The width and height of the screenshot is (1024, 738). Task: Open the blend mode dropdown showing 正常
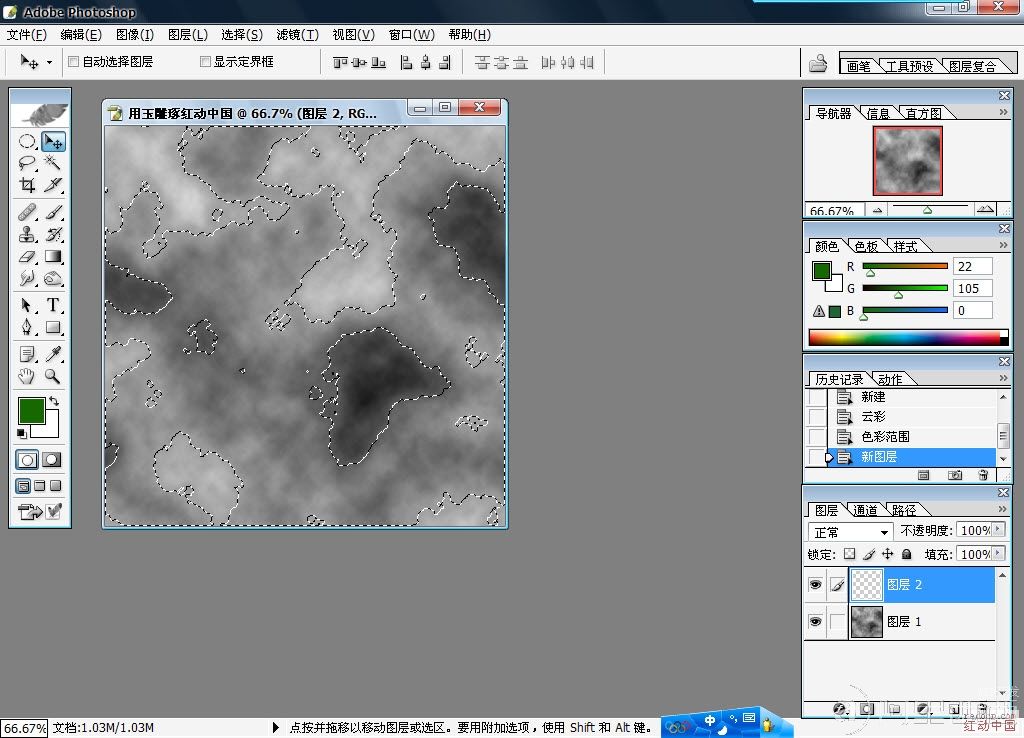850,532
